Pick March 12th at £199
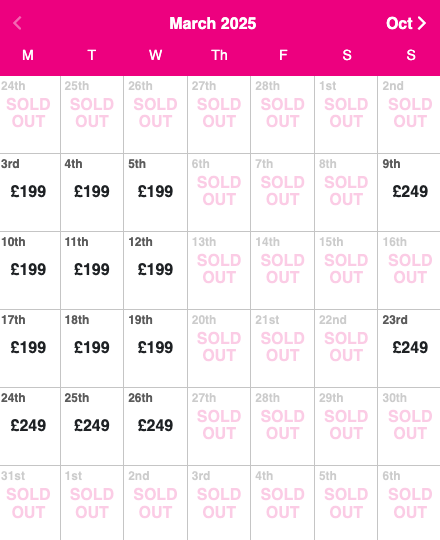The width and height of the screenshot is (440, 540). coord(155,271)
